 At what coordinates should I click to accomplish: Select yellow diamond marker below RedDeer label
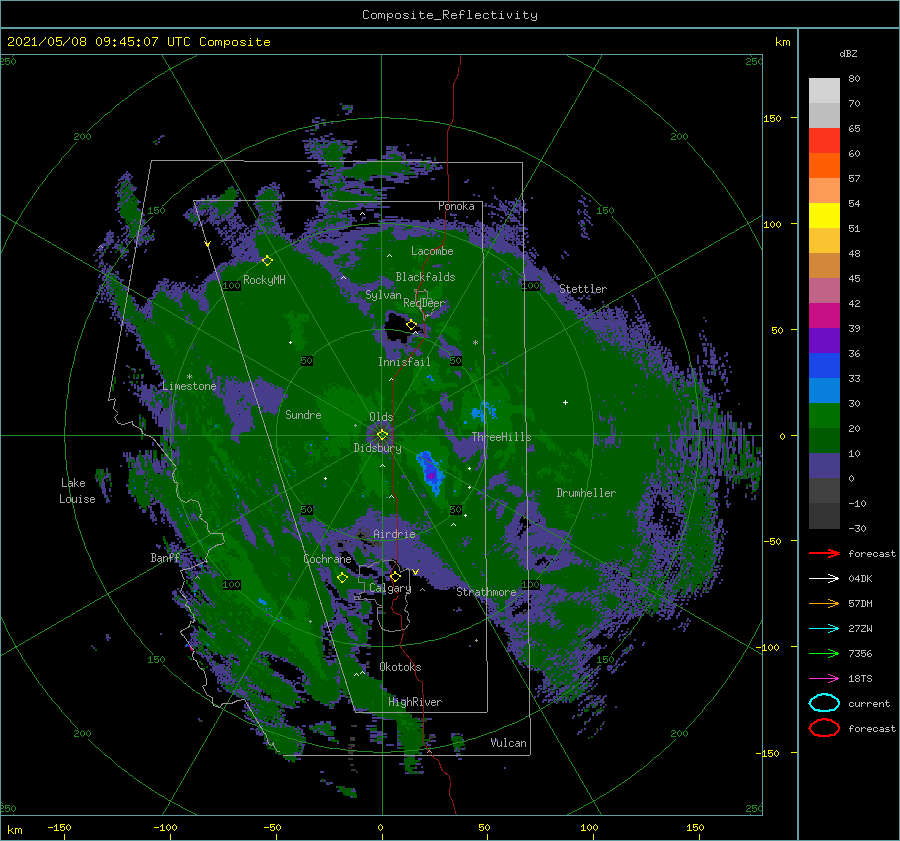pyautogui.click(x=411, y=325)
